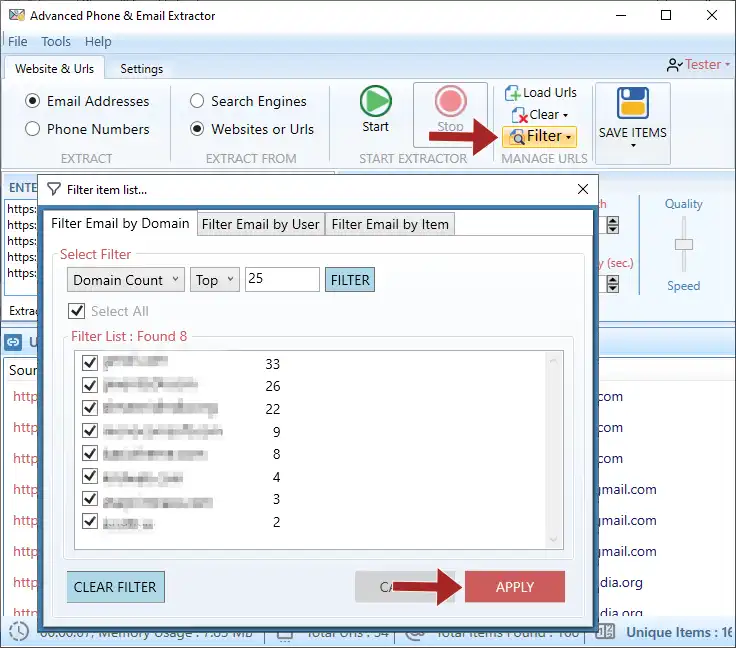Expand the SAVE ITEMS dropdown arrow
This screenshot has width=736, height=648.
[x=633, y=145]
